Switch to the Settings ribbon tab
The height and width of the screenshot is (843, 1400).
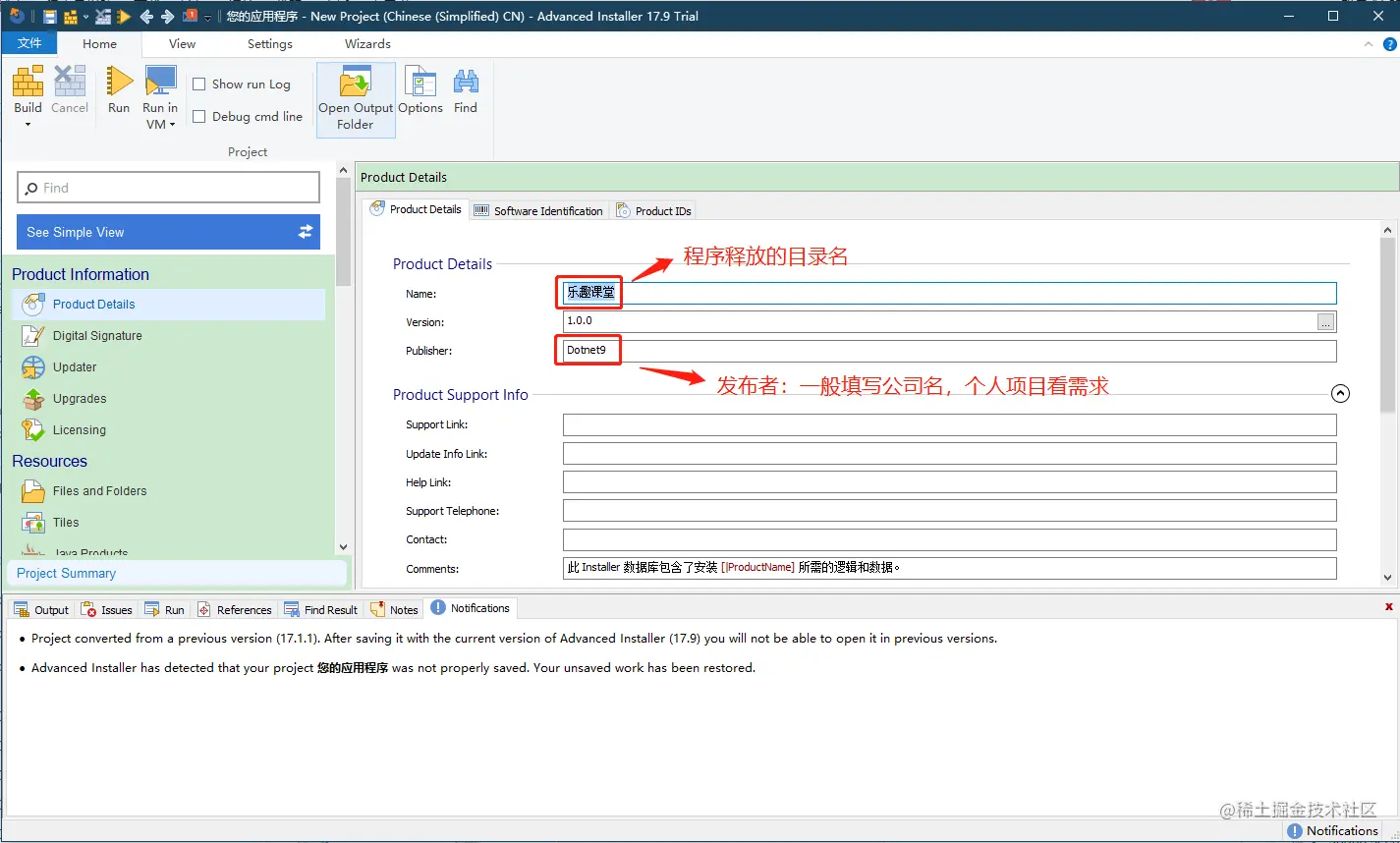tap(270, 43)
